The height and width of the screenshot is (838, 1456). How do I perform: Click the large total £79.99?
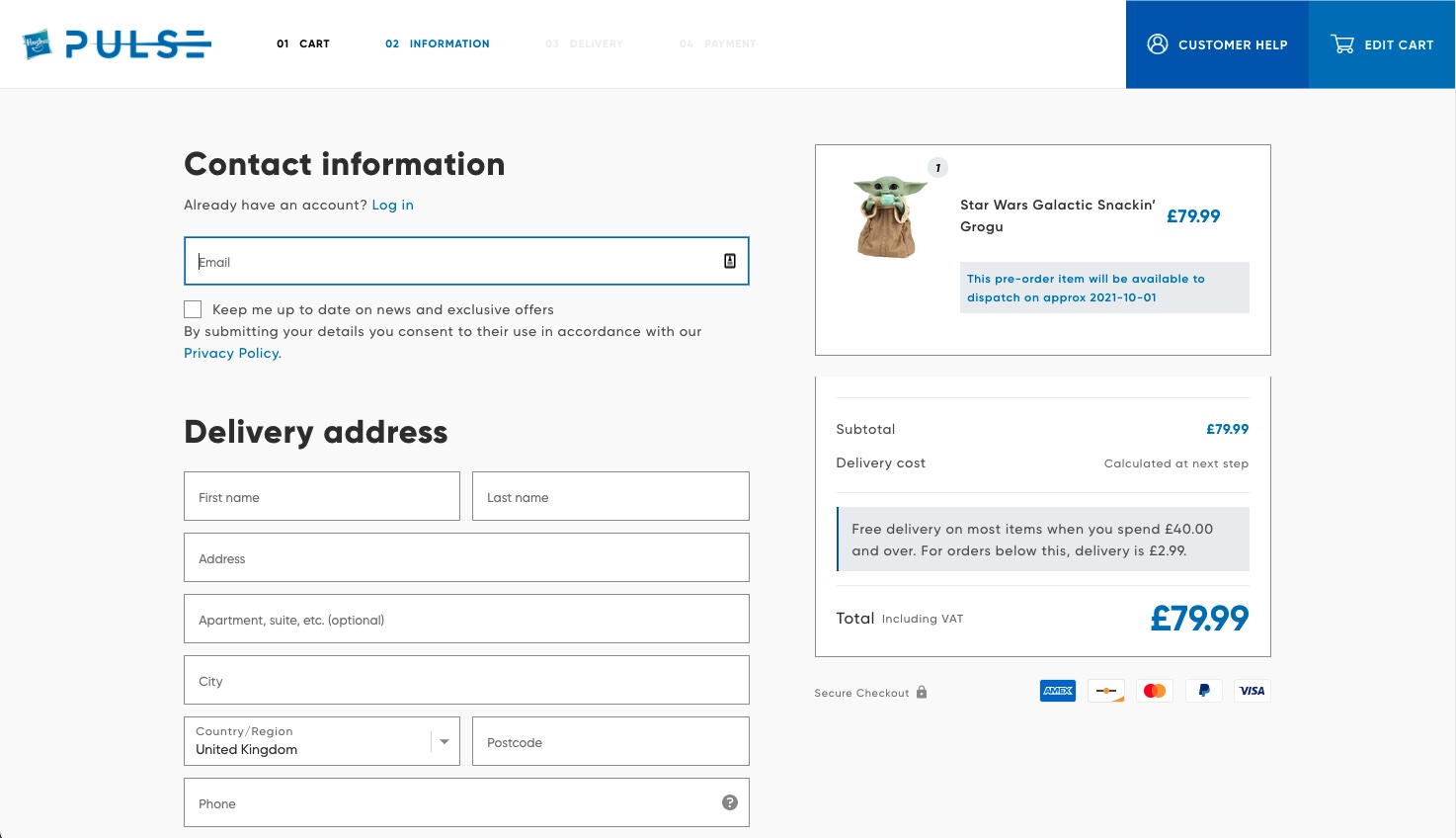(x=1199, y=619)
